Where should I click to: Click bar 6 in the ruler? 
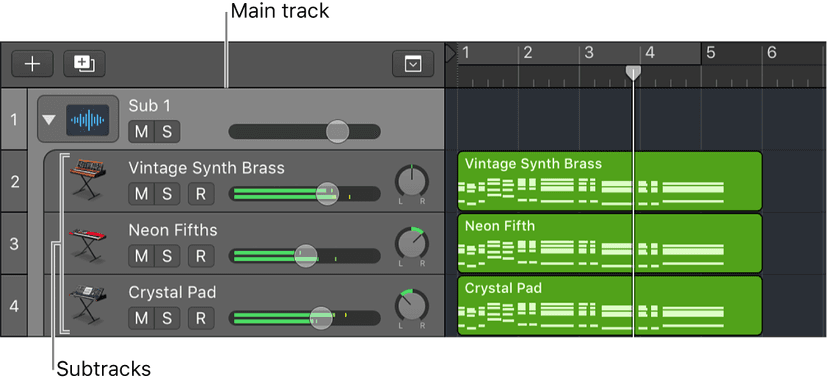(x=772, y=53)
